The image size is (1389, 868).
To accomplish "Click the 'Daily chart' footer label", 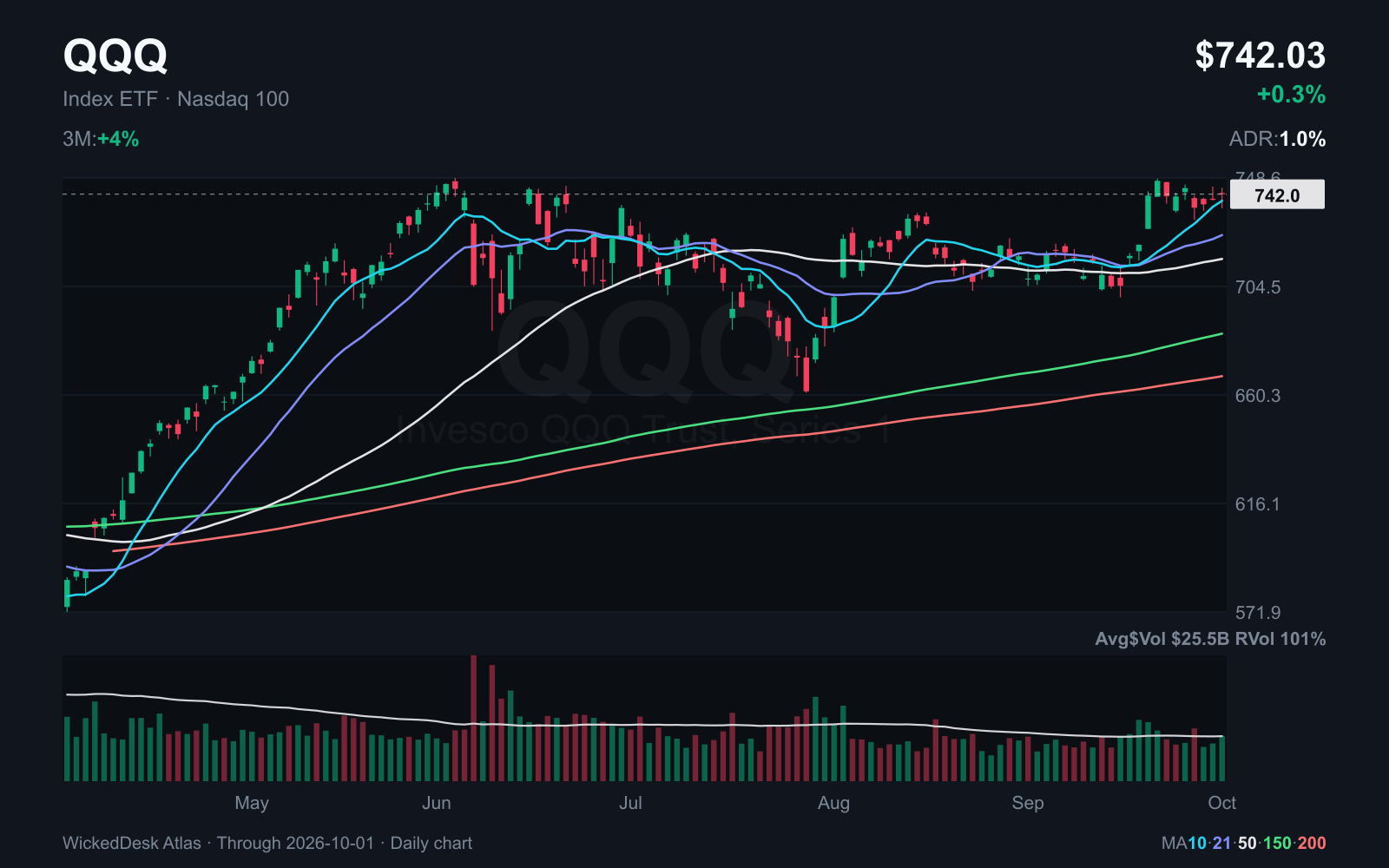I will point(431,843).
